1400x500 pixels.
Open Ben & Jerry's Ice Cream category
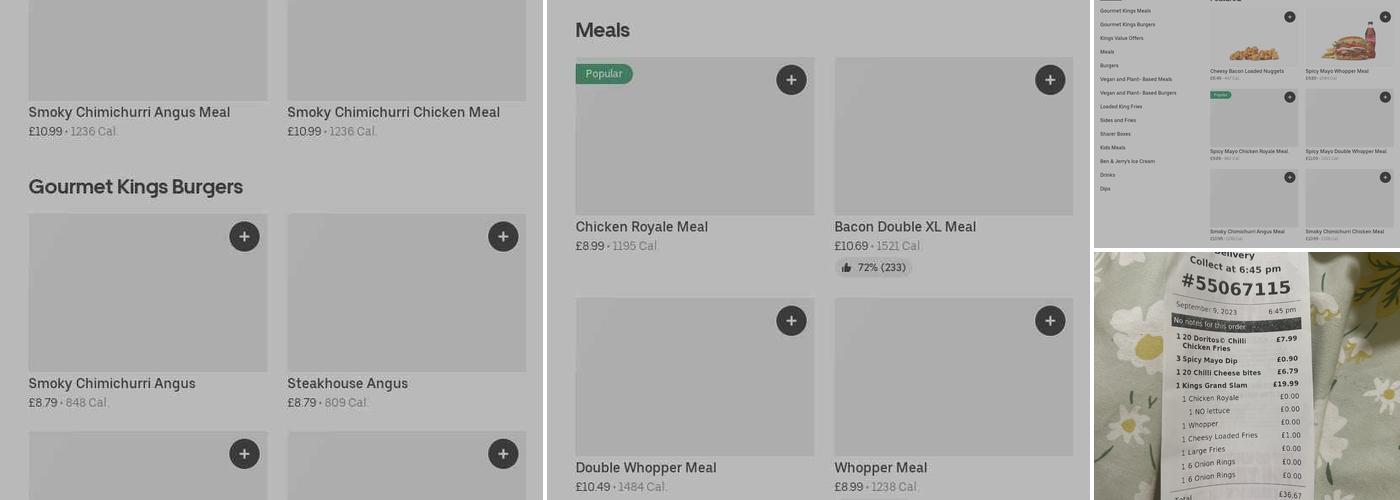pos(1127,161)
